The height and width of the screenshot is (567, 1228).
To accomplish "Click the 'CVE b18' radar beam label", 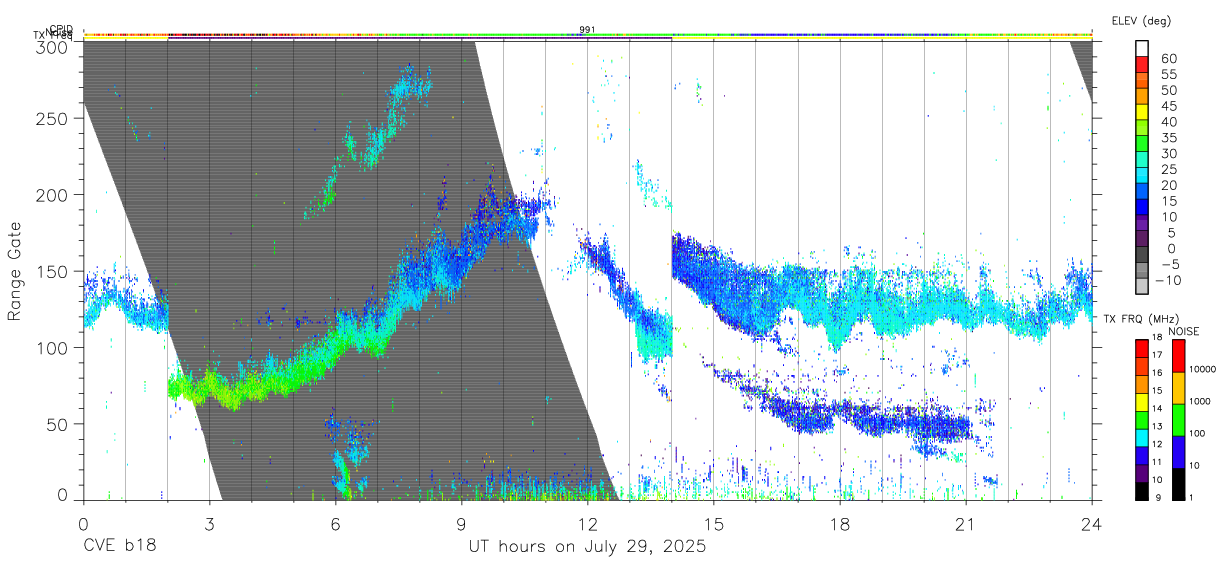I will 119,547.
